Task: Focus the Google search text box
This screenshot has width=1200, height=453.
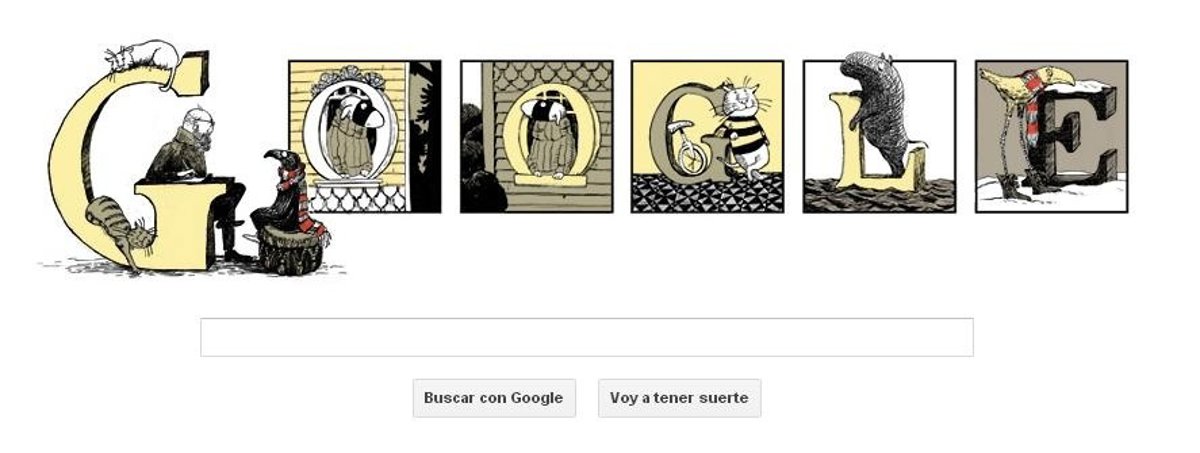Action: (x=587, y=337)
